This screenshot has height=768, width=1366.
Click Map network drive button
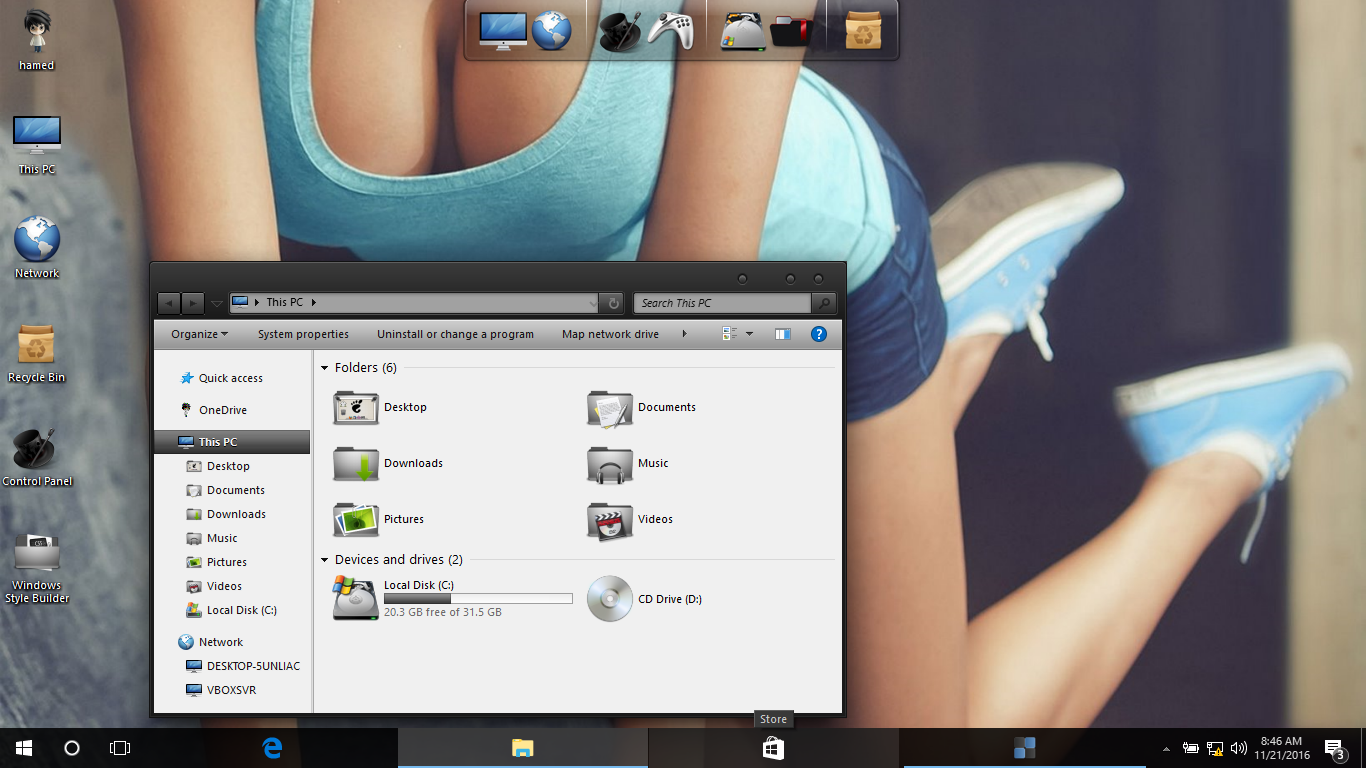coord(610,334)
